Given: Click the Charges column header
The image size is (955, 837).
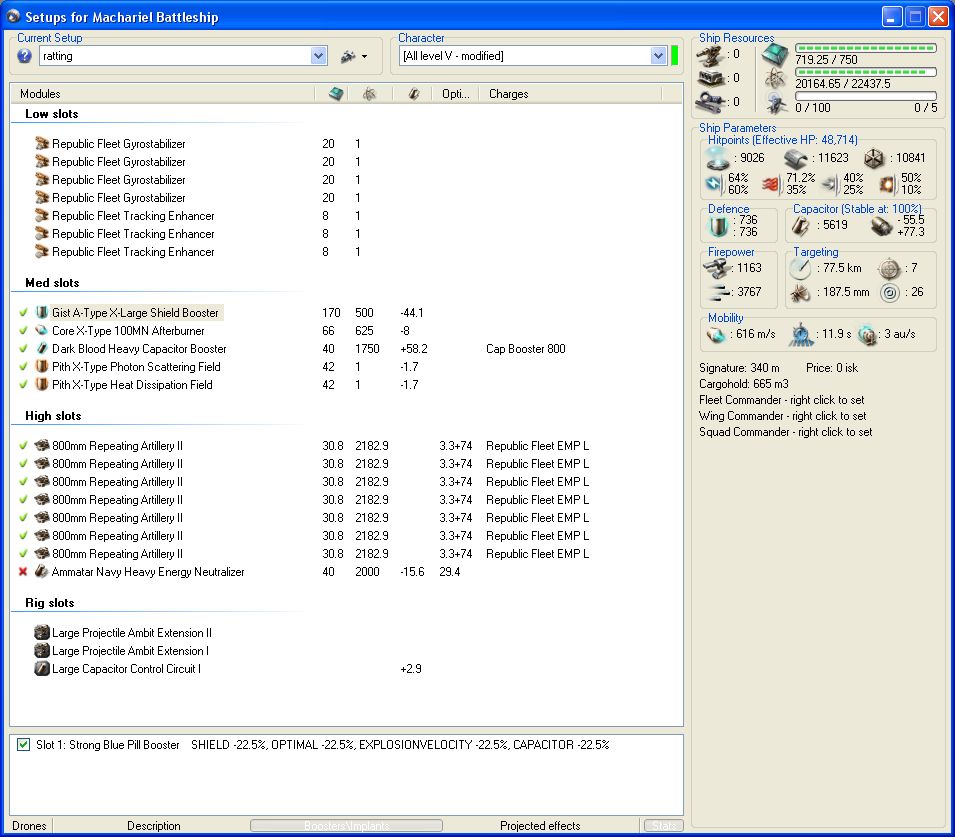Looking at the screenshot, I should click(x=508, y=94).
